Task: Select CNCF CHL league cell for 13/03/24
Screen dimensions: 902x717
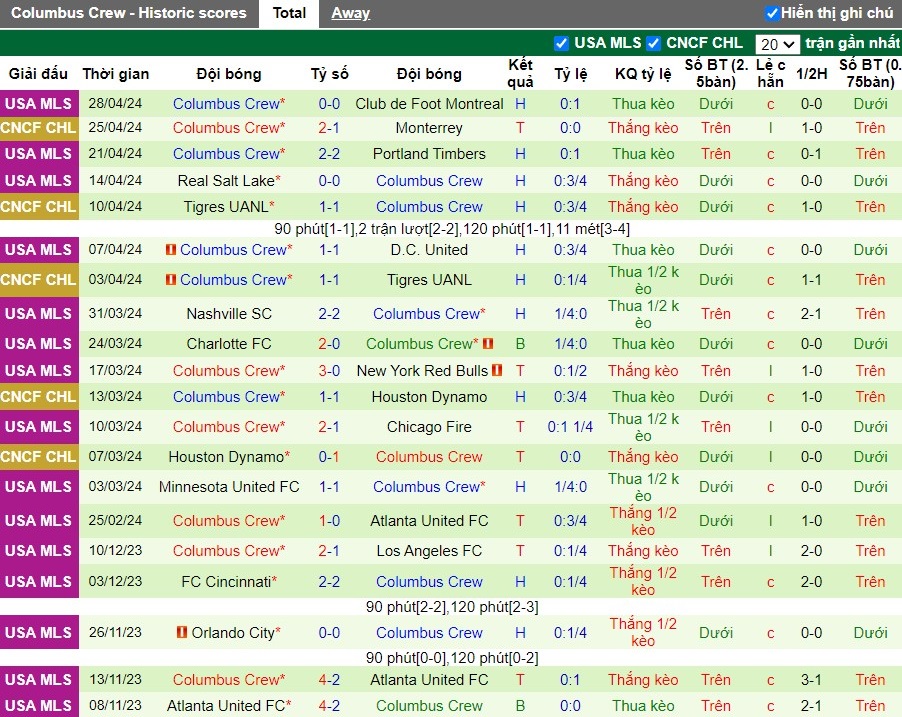Action: [39, 396]
